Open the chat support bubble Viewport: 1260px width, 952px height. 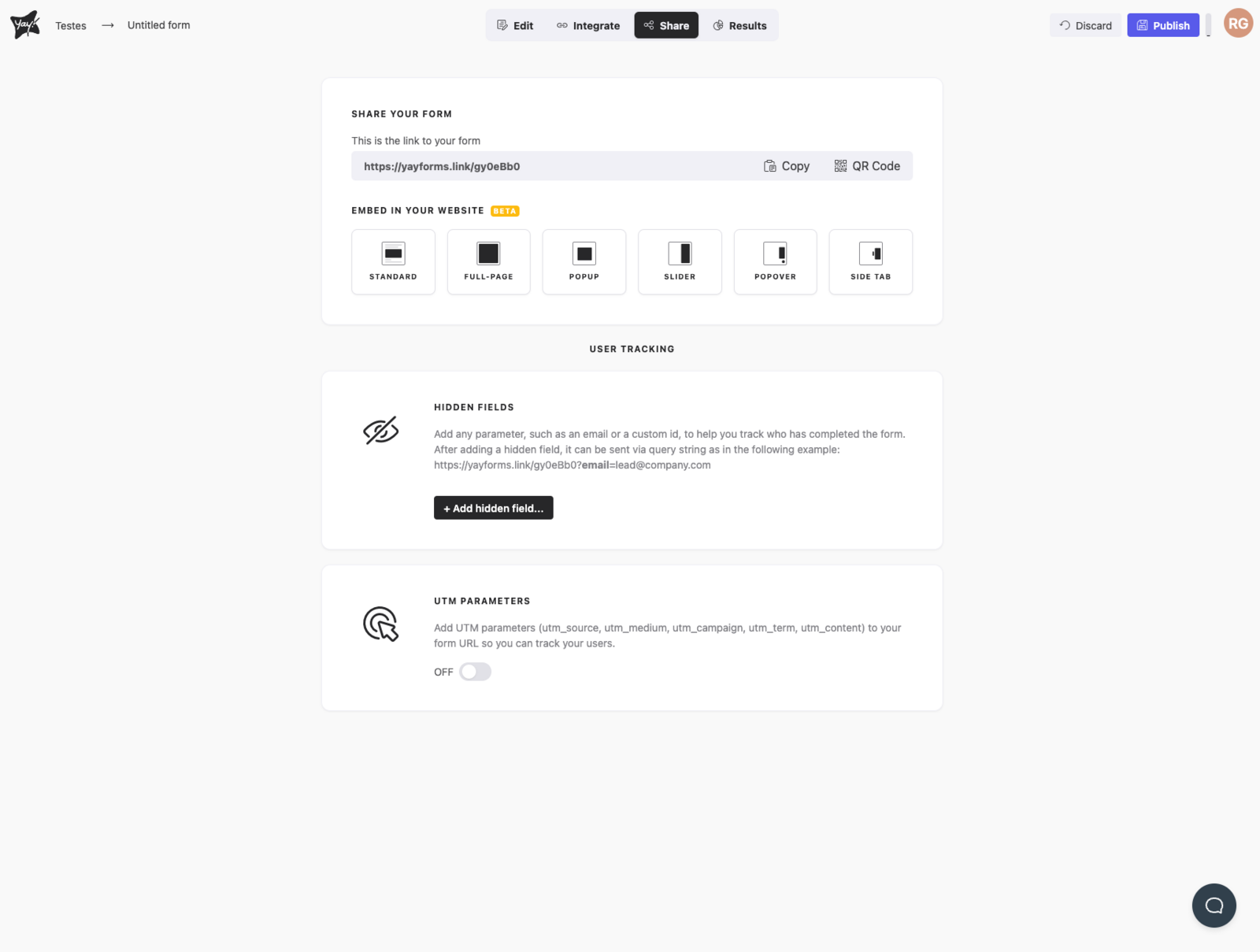tap(1214, 906)
